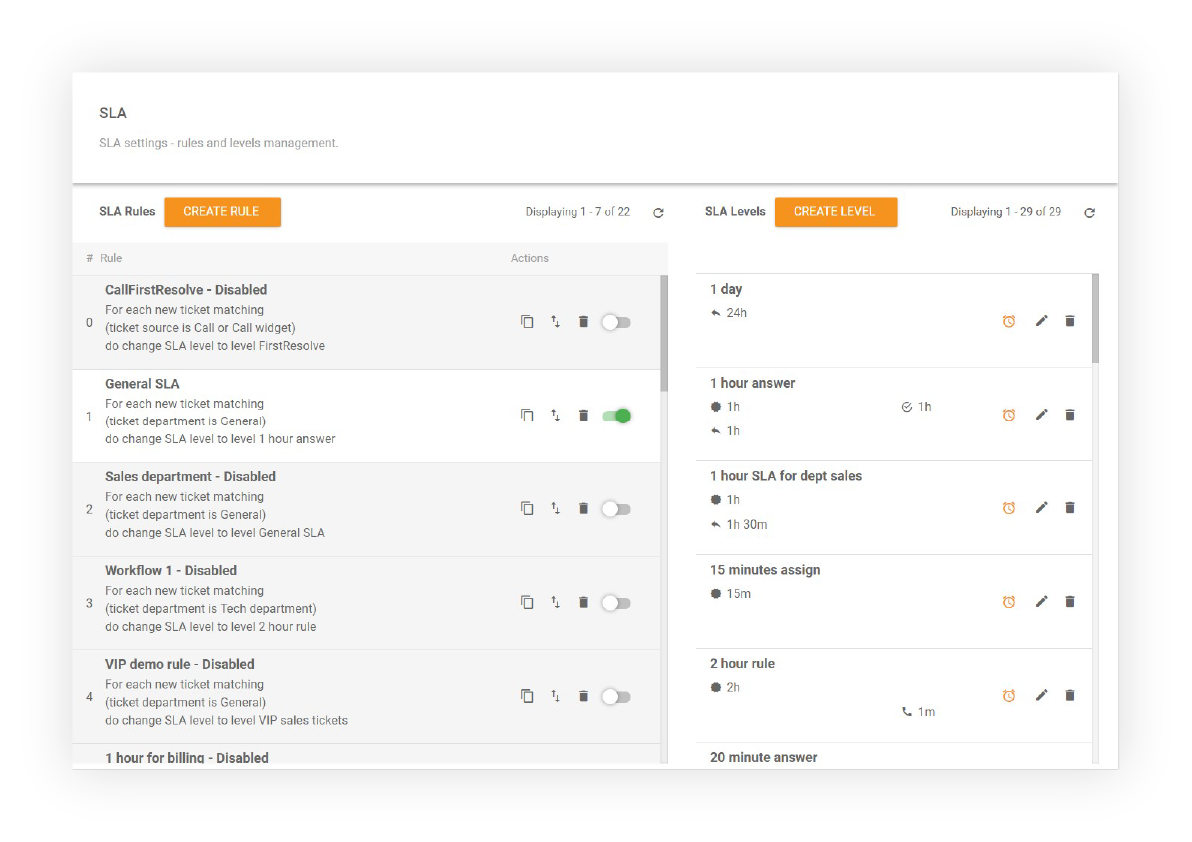Screen dimensions: 1192x842
Task: Toggle the VIP demo rule on
Action: [616, 696]
